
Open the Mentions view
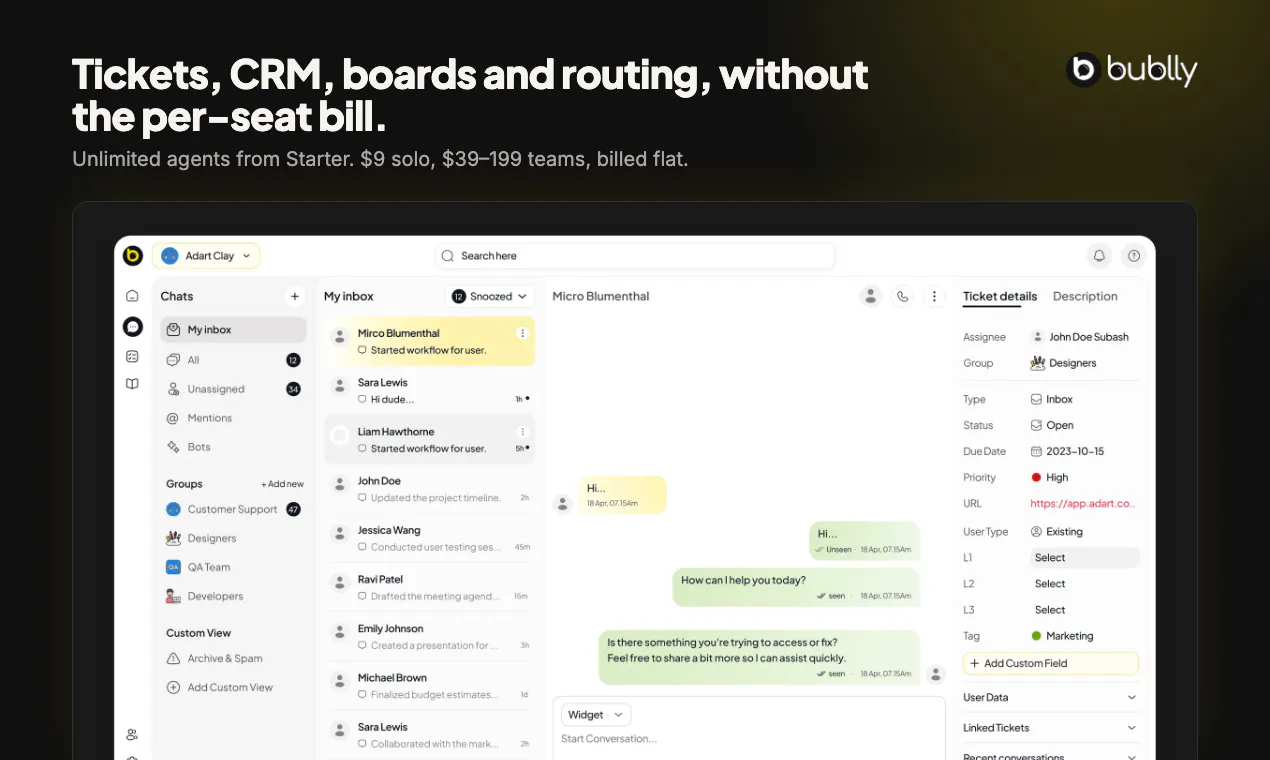pyautogui.click(x=233, y=418)
